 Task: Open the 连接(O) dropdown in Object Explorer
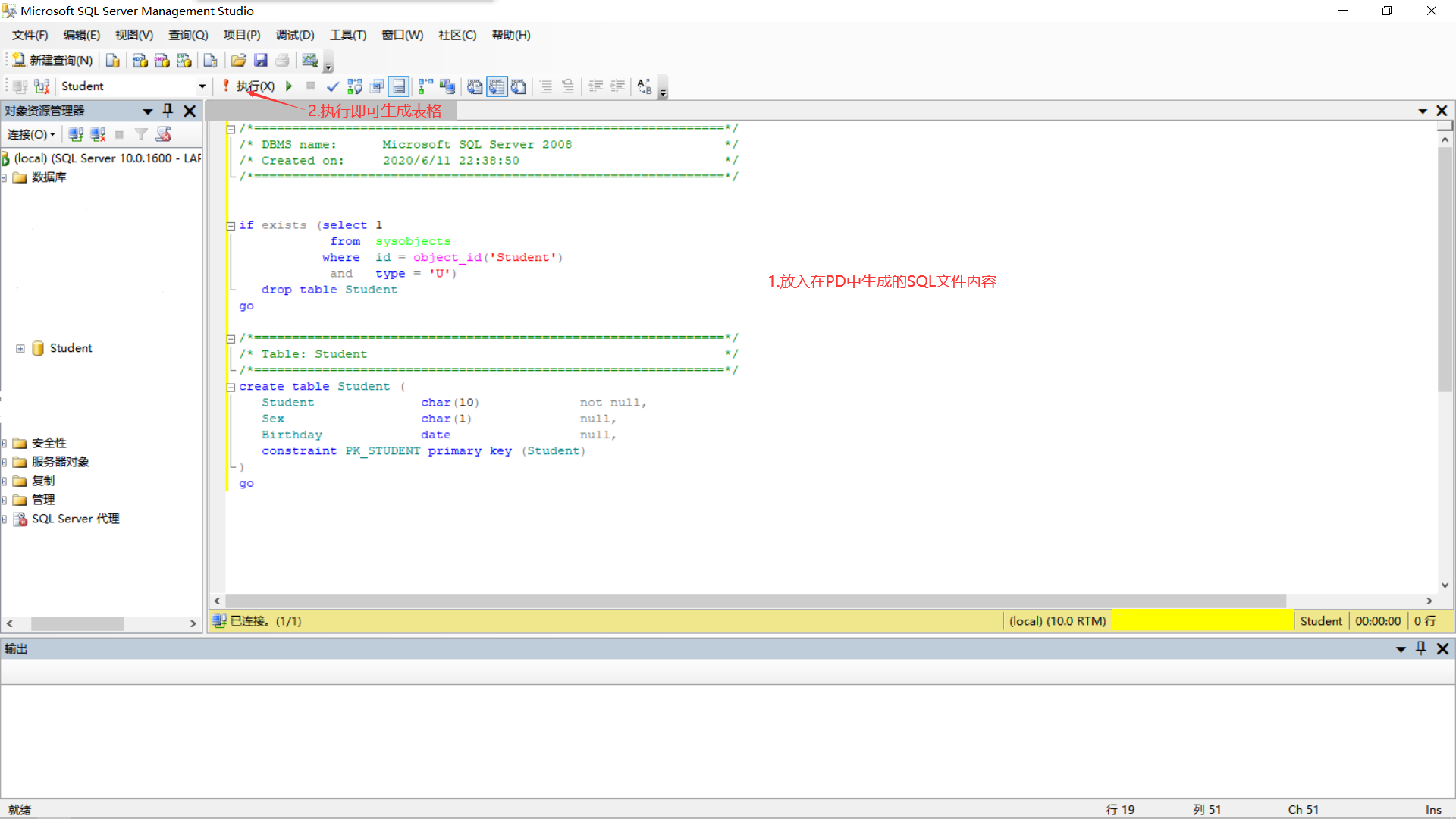click(31, 134)
